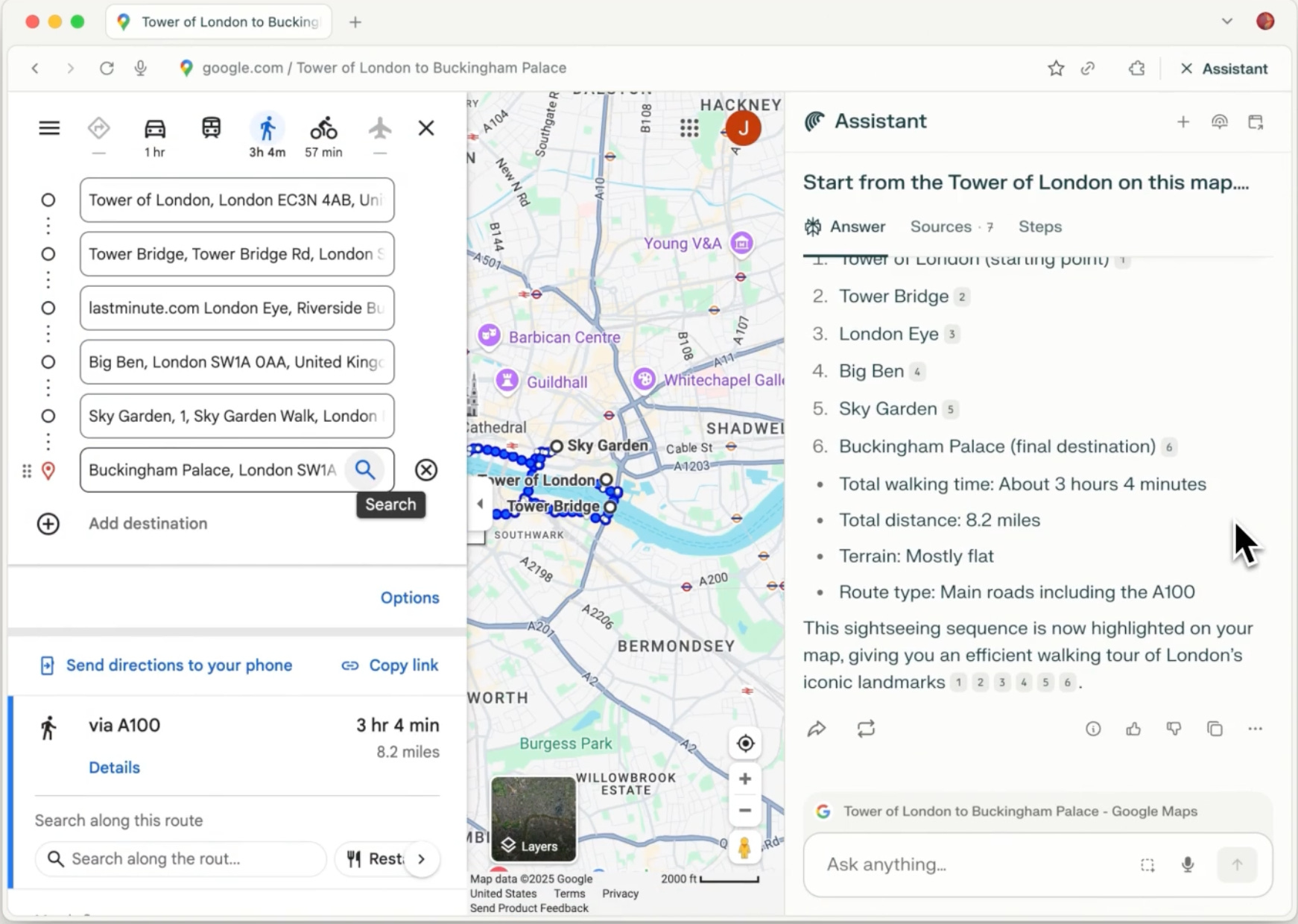The height and width of the screenshot is (924, 1298).
Task: Open the Terms link under the map
Action: (569, 893)
